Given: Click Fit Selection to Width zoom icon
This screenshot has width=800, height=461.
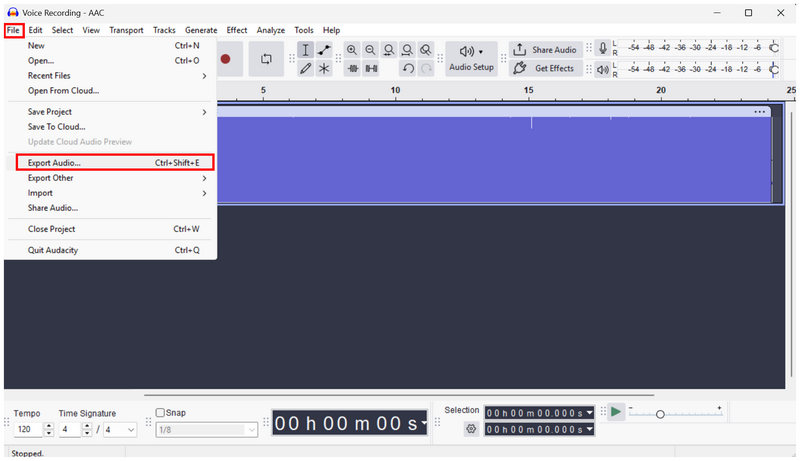Looking at the screenshot, I should tap(389, 50).
